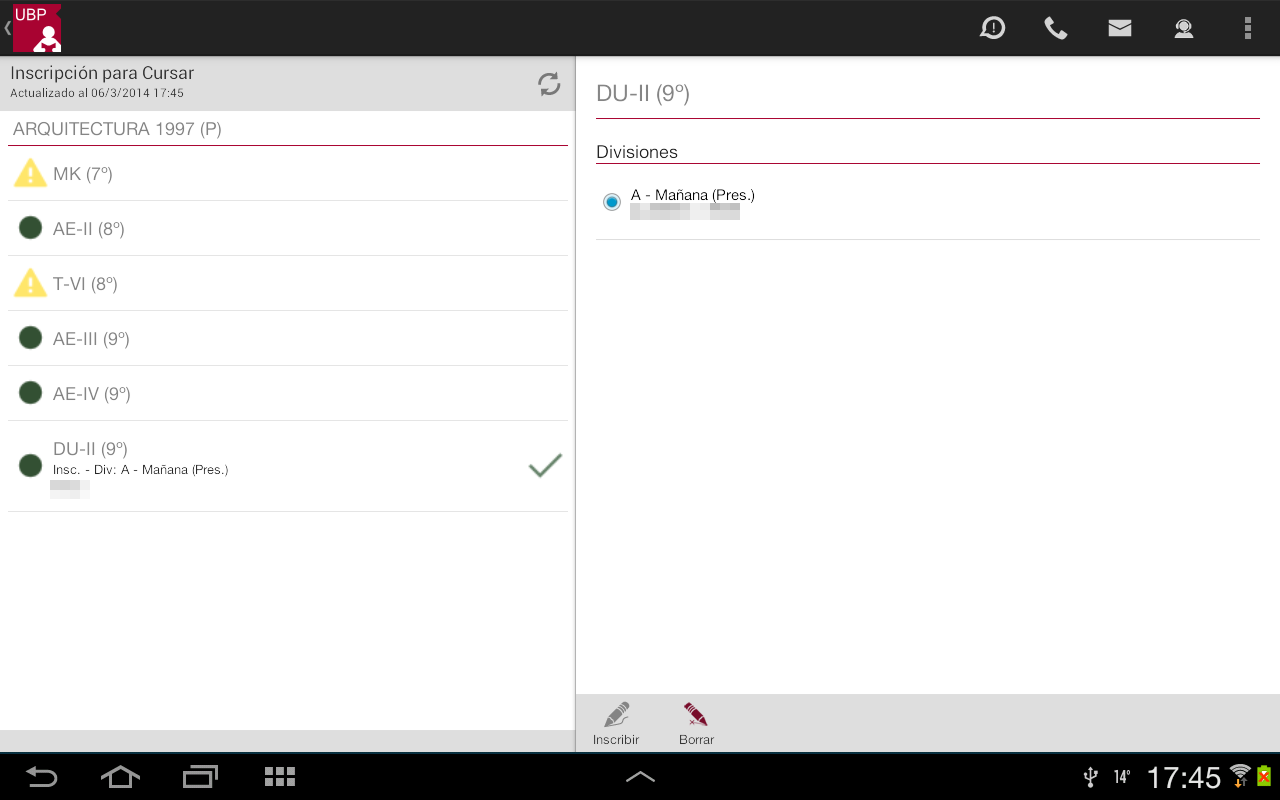
Task: Click the Borrar eraser button
Action: (696, 724)
